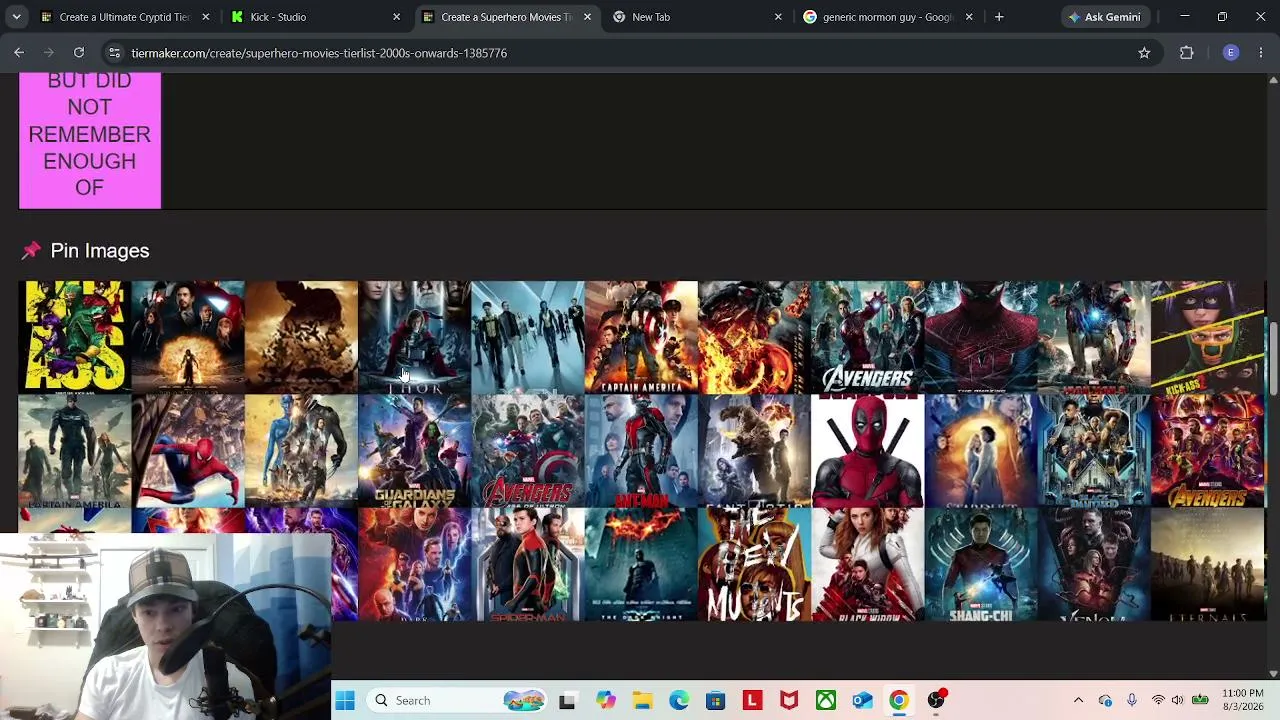
Task: Click the address bar URL
Action: tap(319, 53)
